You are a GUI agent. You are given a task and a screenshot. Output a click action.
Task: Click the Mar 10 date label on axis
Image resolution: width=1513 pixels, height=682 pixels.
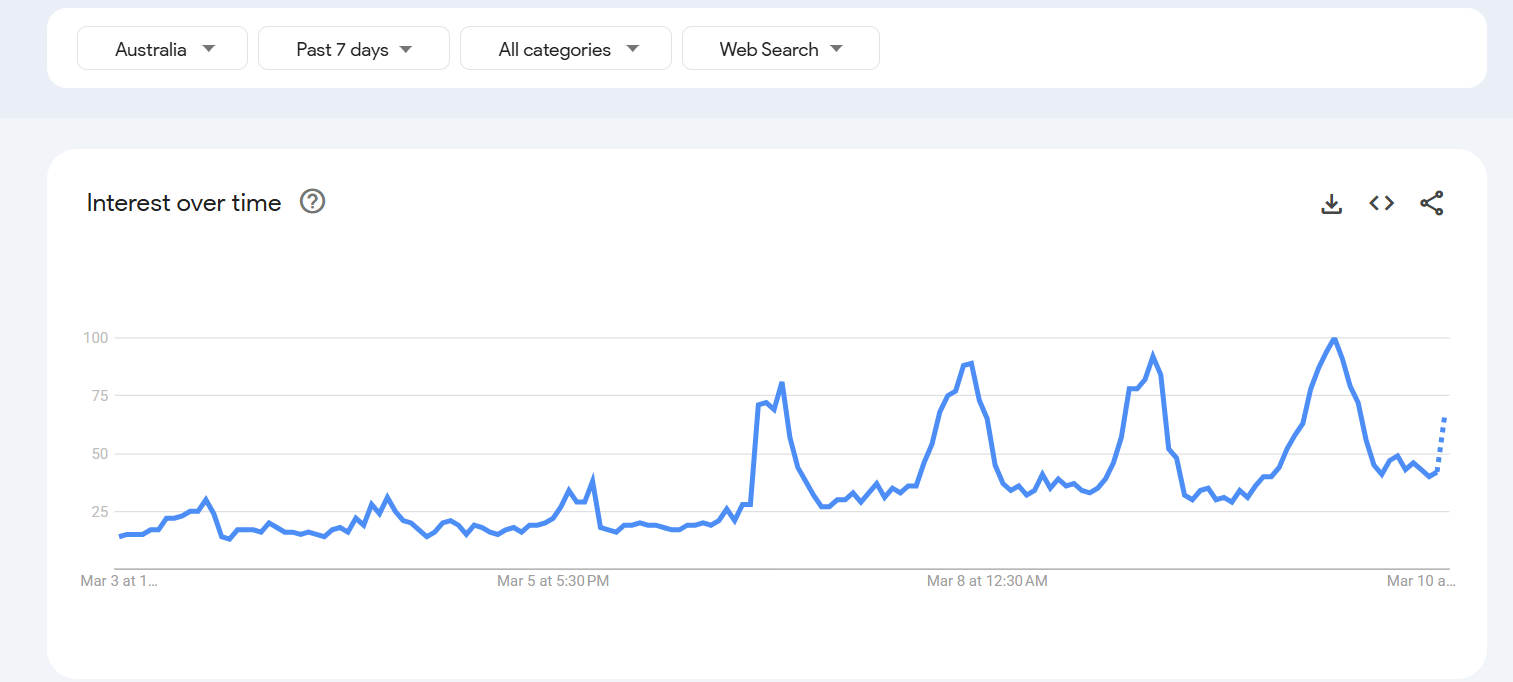[x=1420, y=581]
